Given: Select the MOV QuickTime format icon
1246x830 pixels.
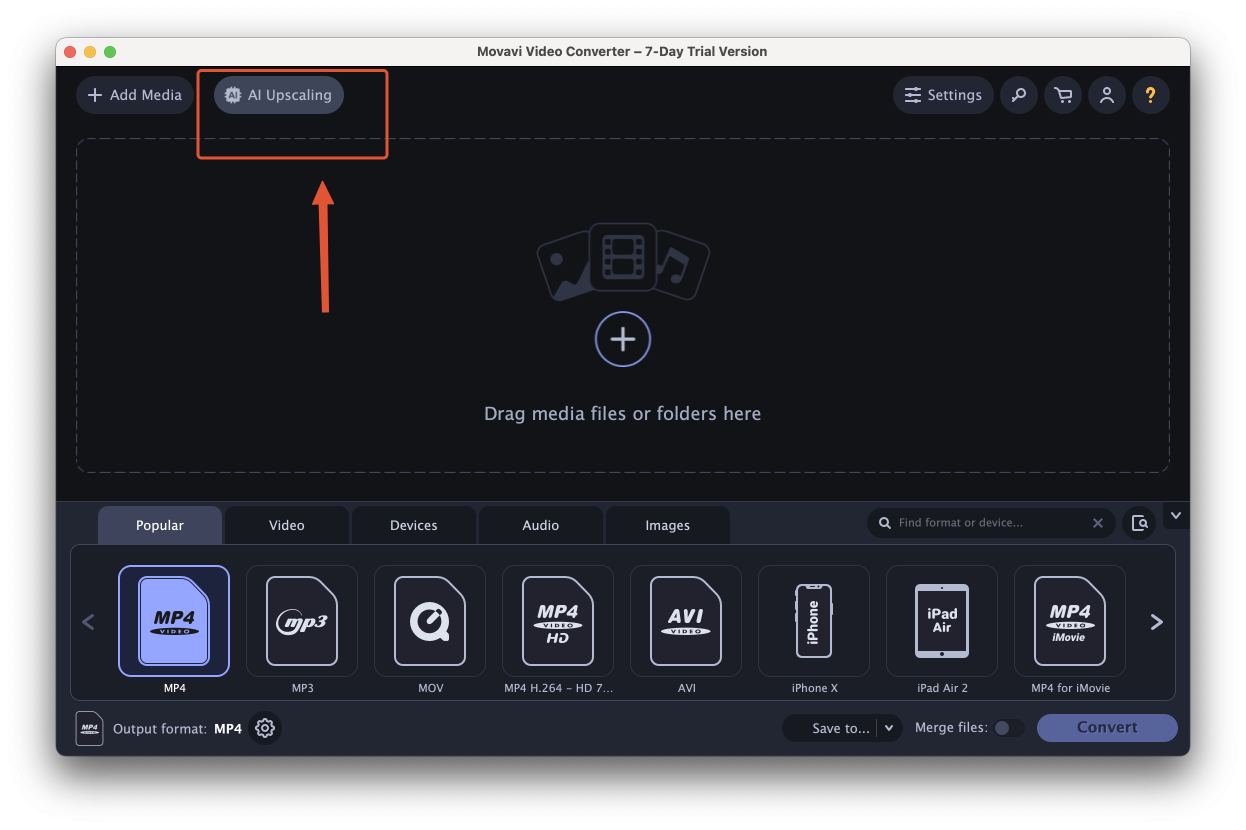Looking at the screenshot, I should coord(430,621).
